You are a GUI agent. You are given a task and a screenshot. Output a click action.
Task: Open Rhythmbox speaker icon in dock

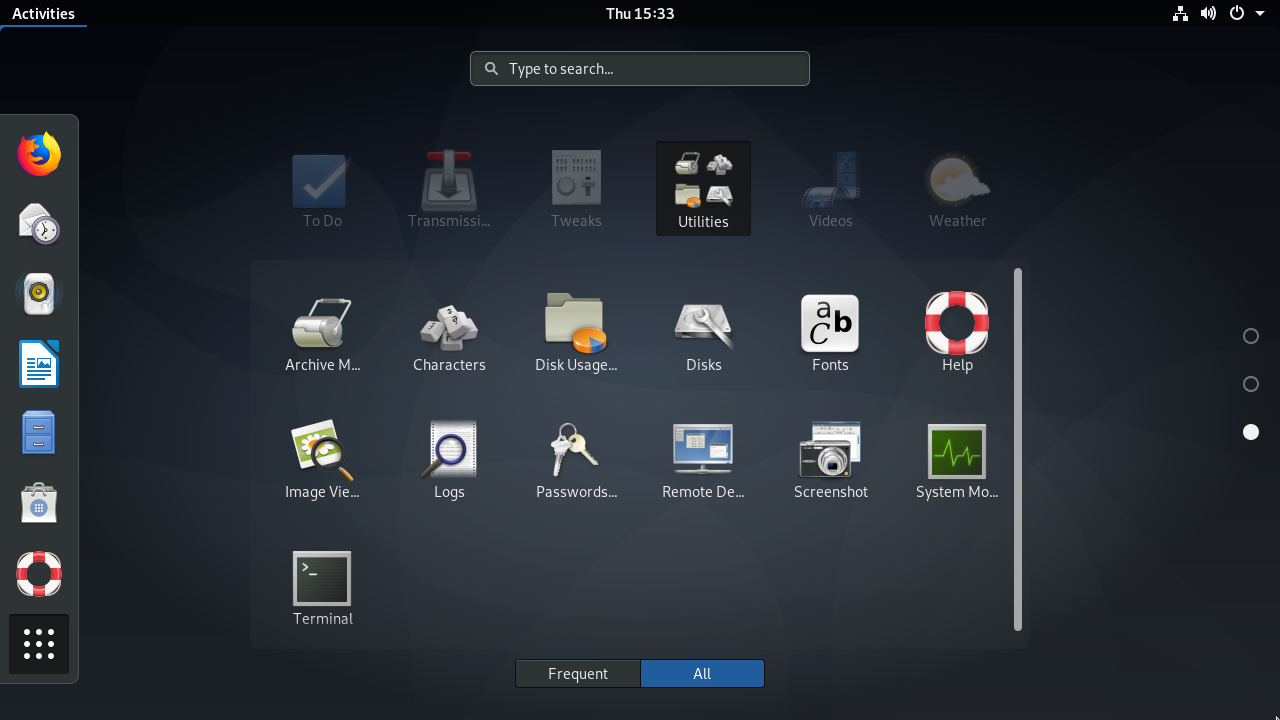pos(39,293)
